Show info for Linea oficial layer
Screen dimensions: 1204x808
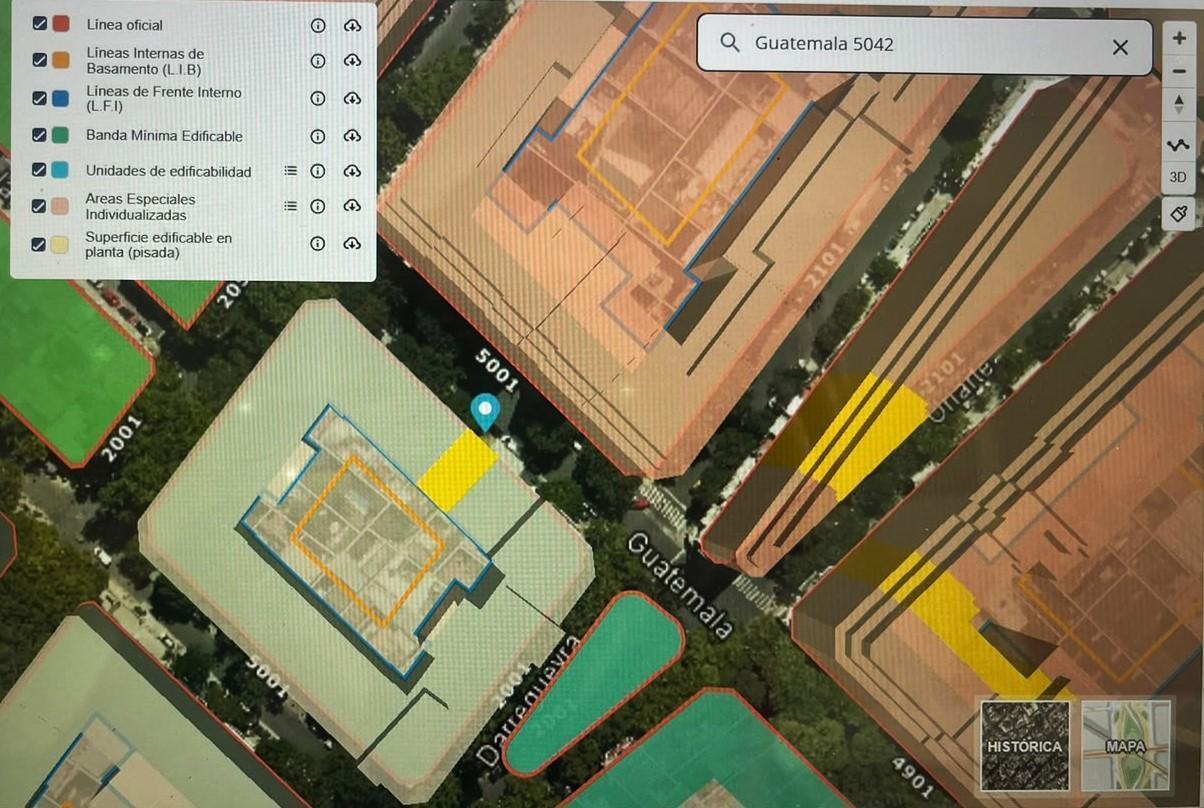click(318, 26)
